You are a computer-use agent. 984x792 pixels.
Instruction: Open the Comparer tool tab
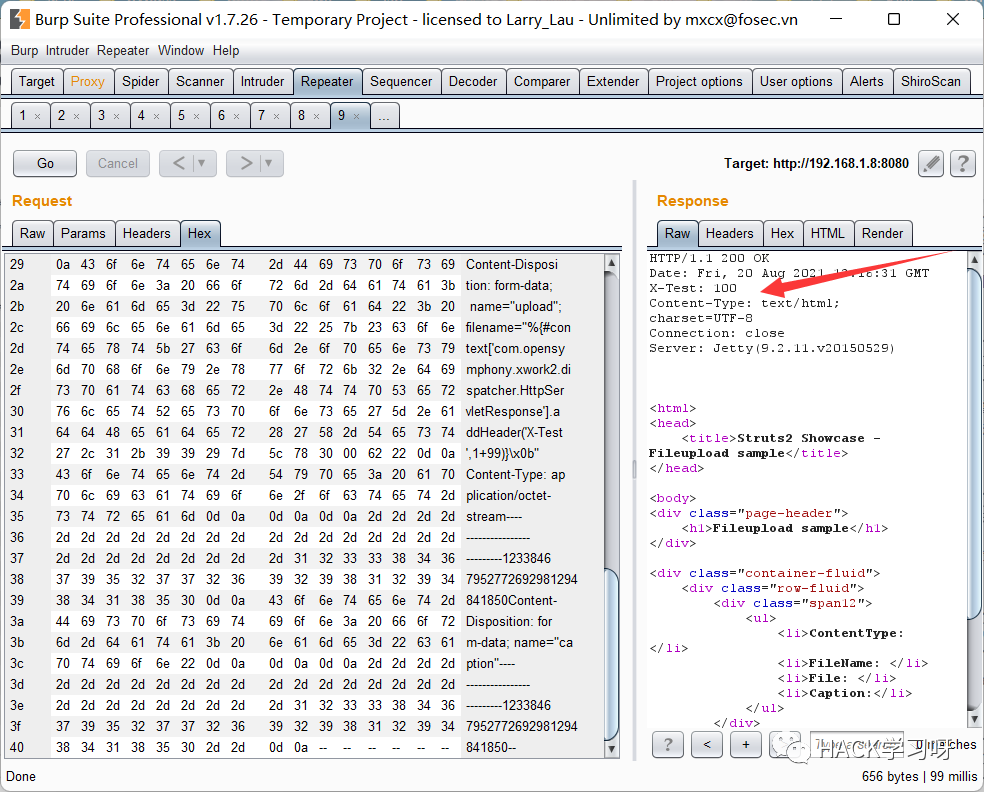[542, 82]
